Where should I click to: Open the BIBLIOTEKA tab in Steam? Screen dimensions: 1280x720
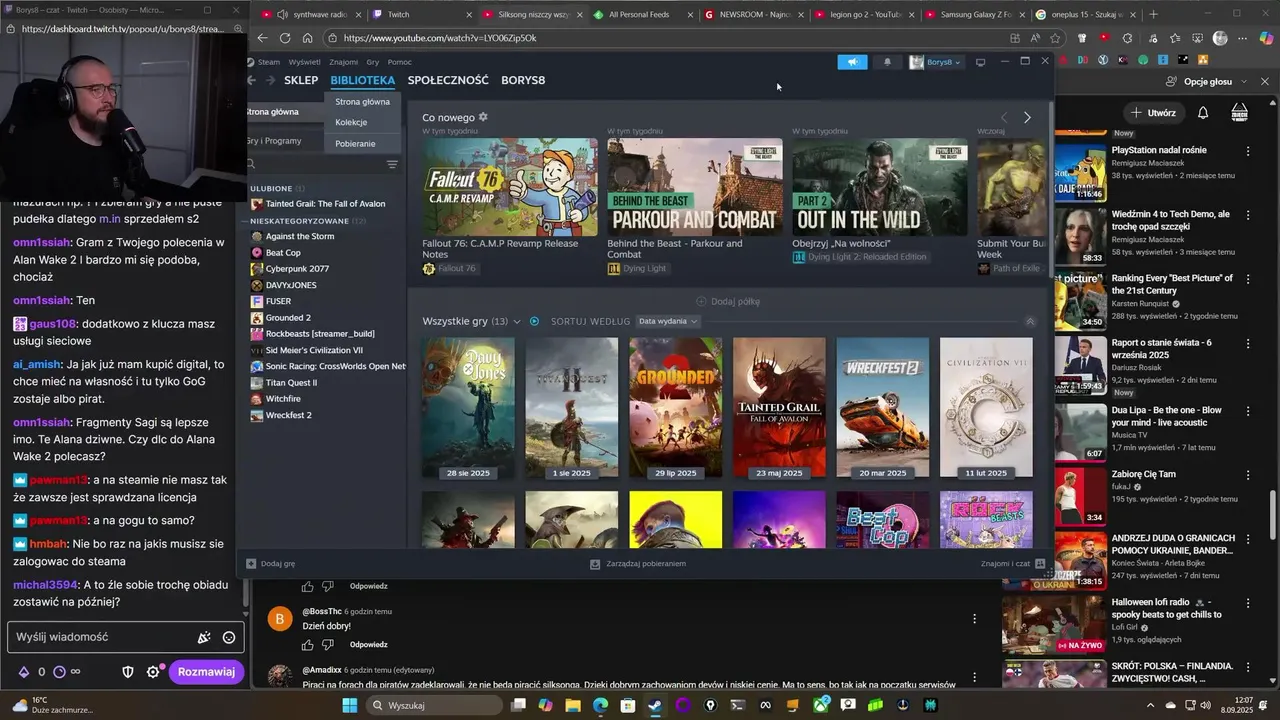(x=363, y=80)
